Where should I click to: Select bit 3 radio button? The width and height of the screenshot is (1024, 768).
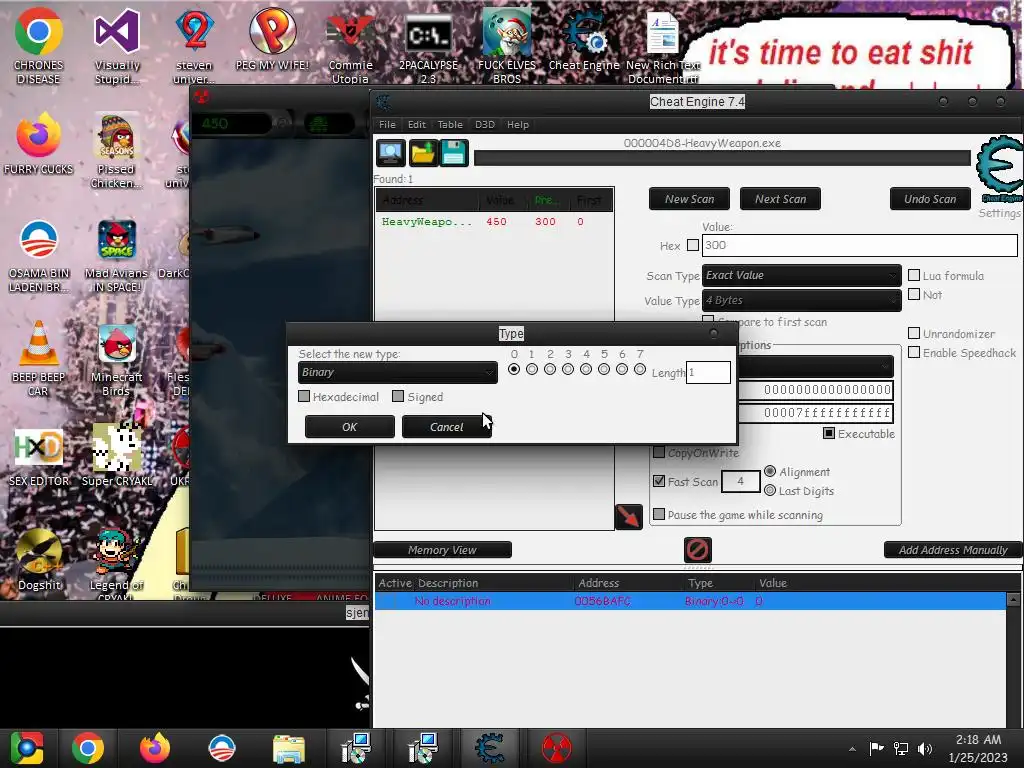click(568, 370)
